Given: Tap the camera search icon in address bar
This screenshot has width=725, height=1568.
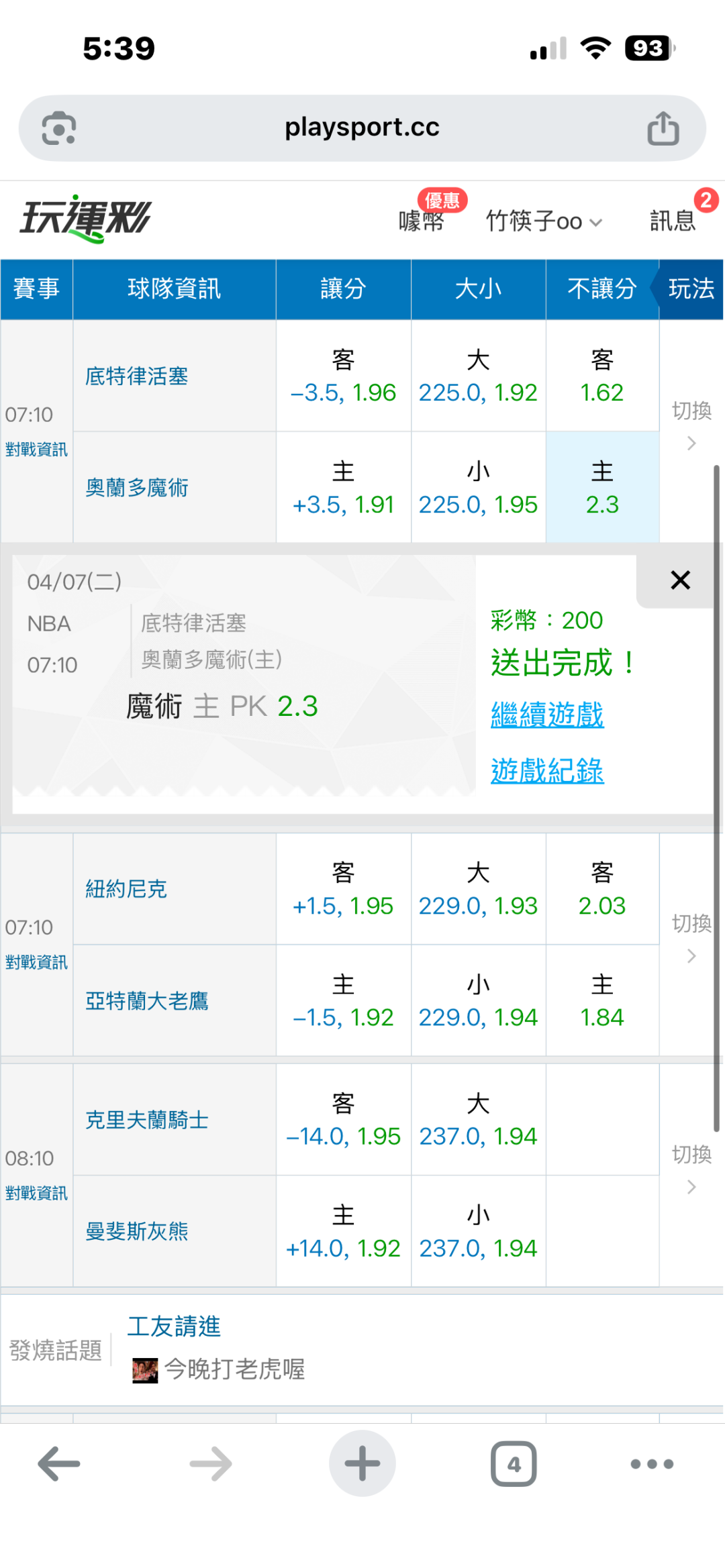Looking at the screenshot, I should click(x=59, y=128).
